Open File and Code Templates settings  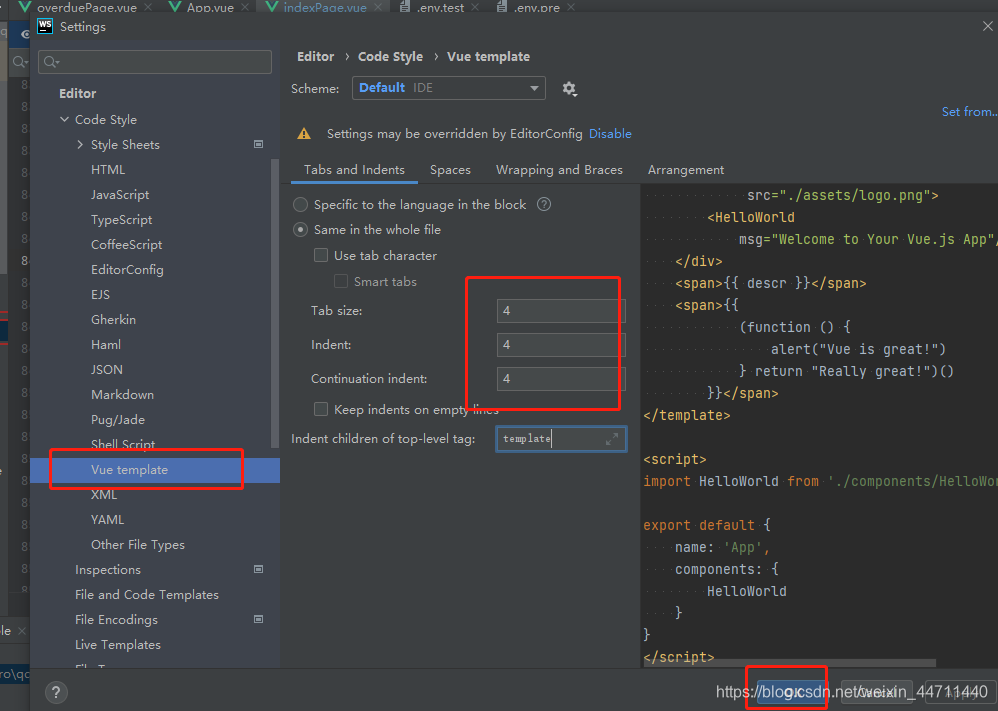click(146, 595)
